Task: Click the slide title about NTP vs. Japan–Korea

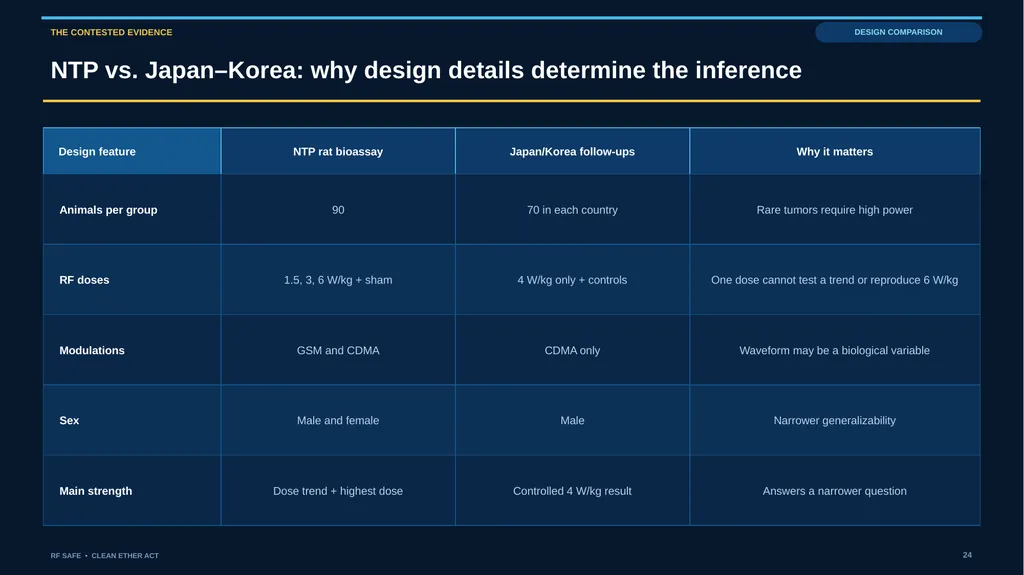Action: click(426, 70)
